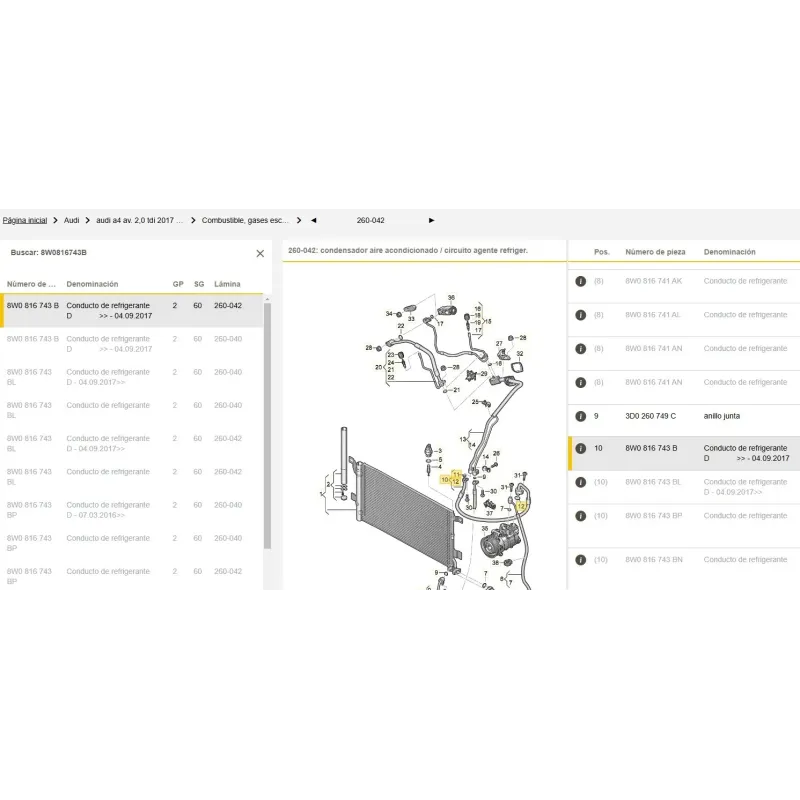Select the 3D0 260 749 C part number
Viewport: 800px width, 800px height.
650,416
